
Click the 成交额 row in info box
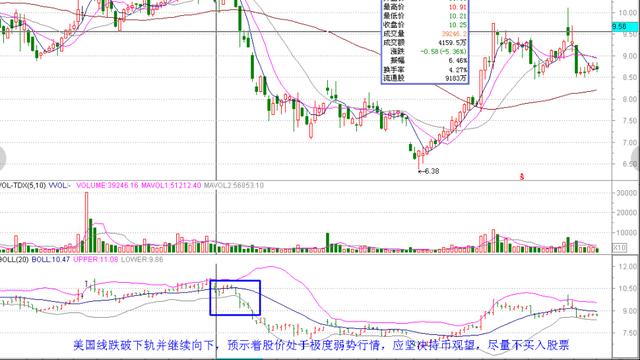coord(425,42)
